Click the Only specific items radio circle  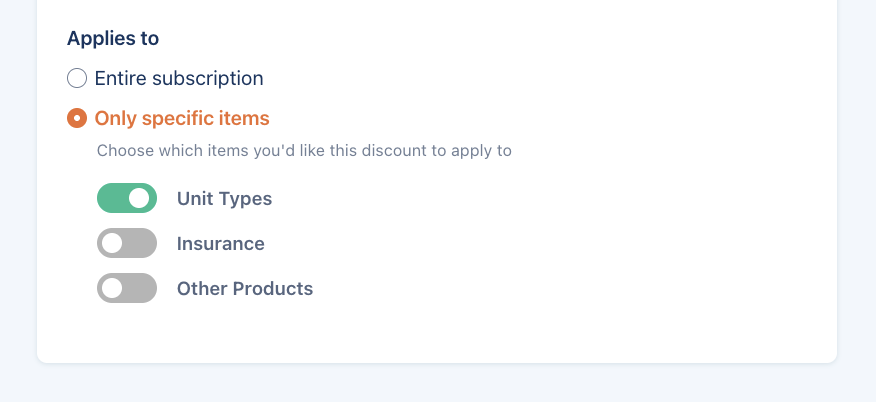77,118
